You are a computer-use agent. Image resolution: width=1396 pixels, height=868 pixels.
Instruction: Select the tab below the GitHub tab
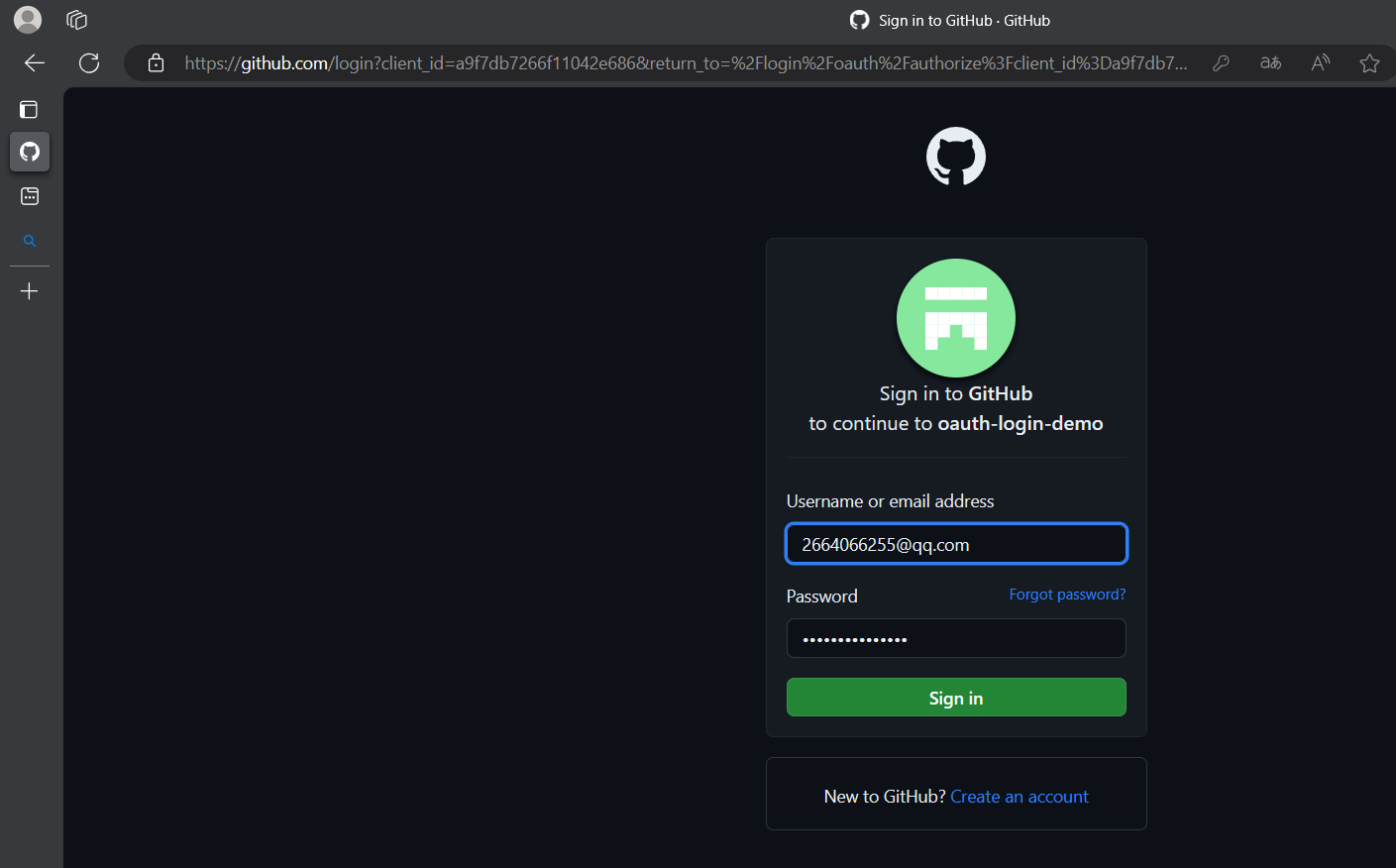point(30,196)
